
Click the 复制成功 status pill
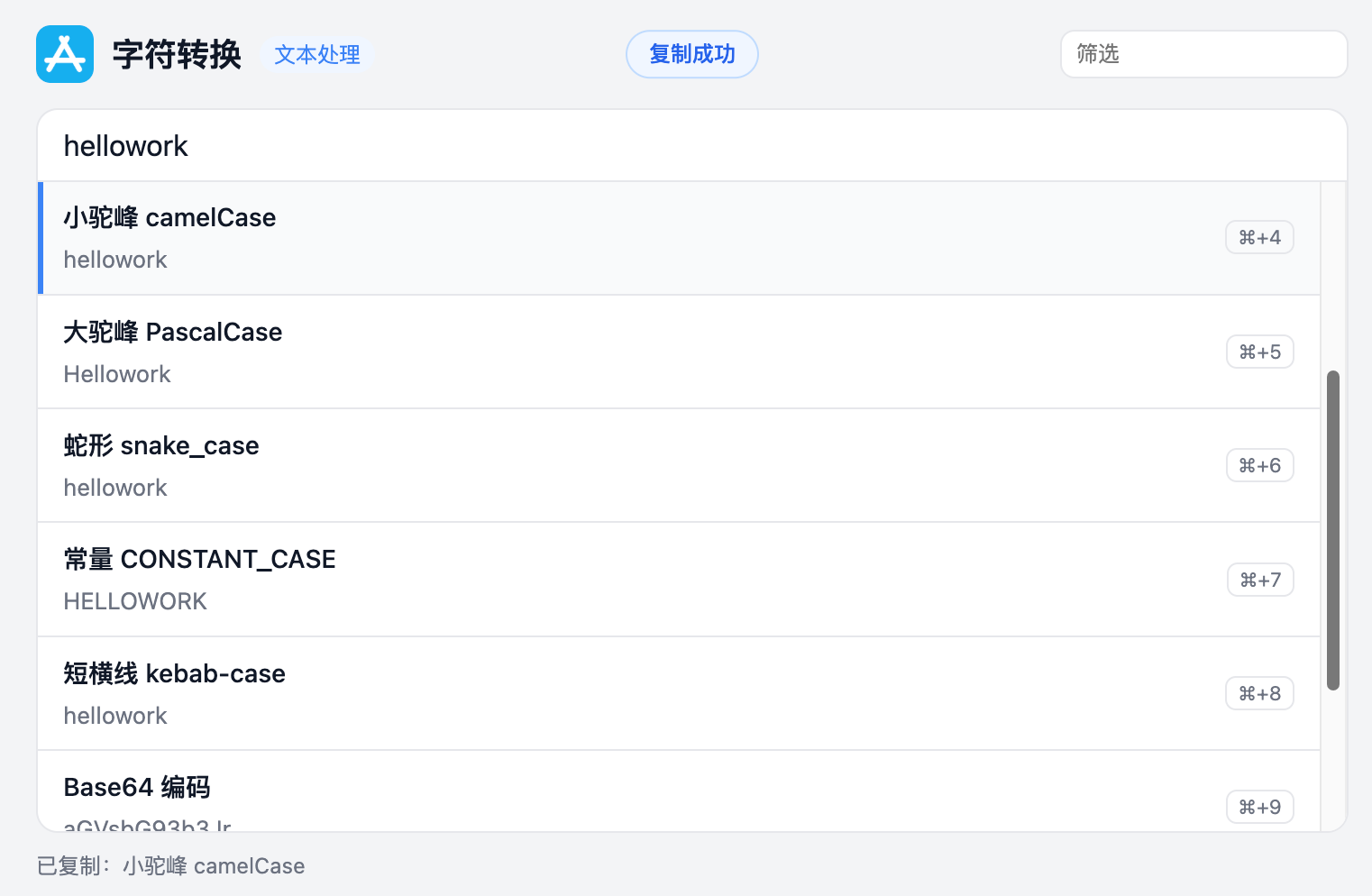[x=692, y=54]
